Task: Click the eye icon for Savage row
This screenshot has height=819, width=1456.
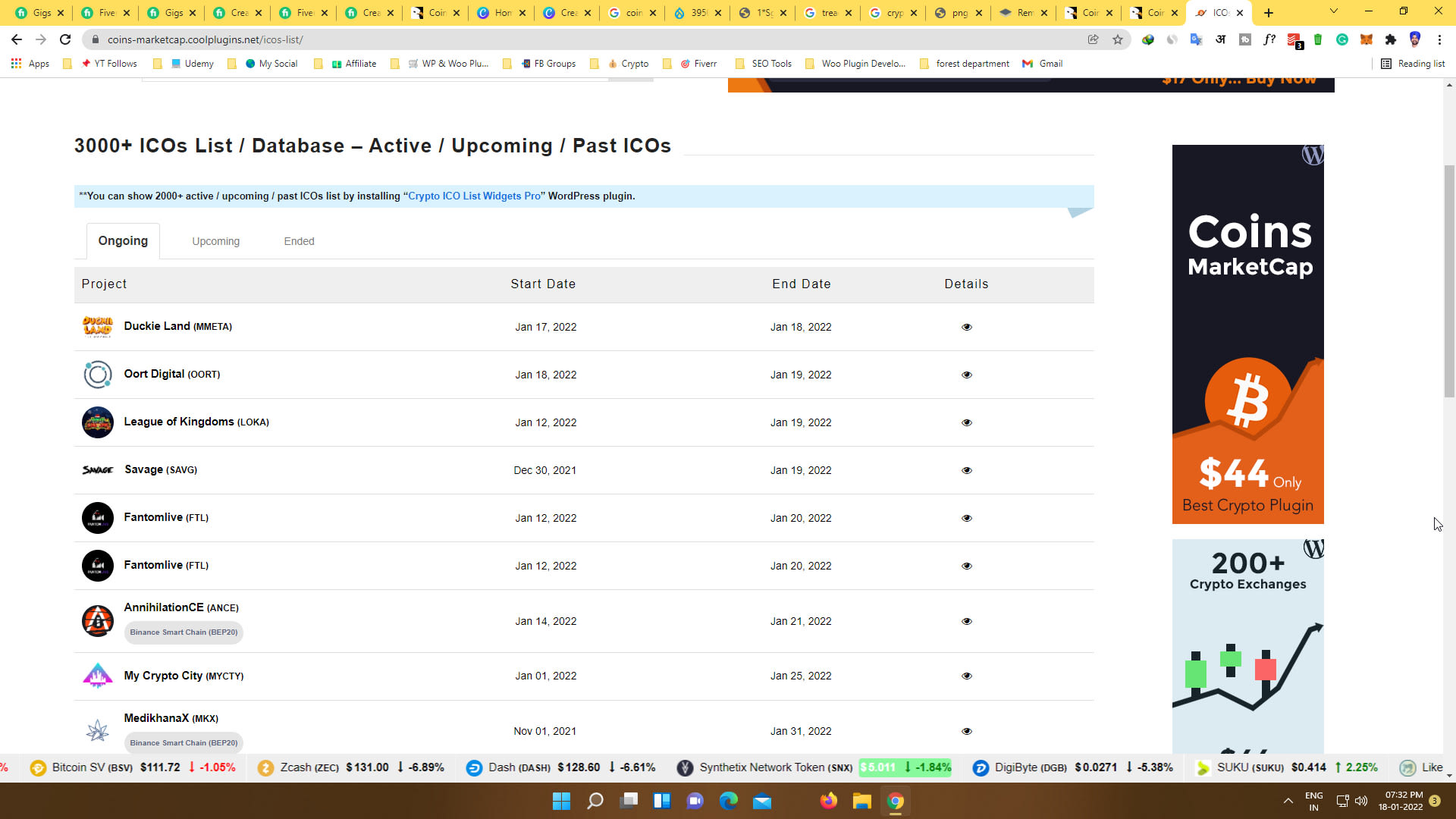Action: point(966,470)
